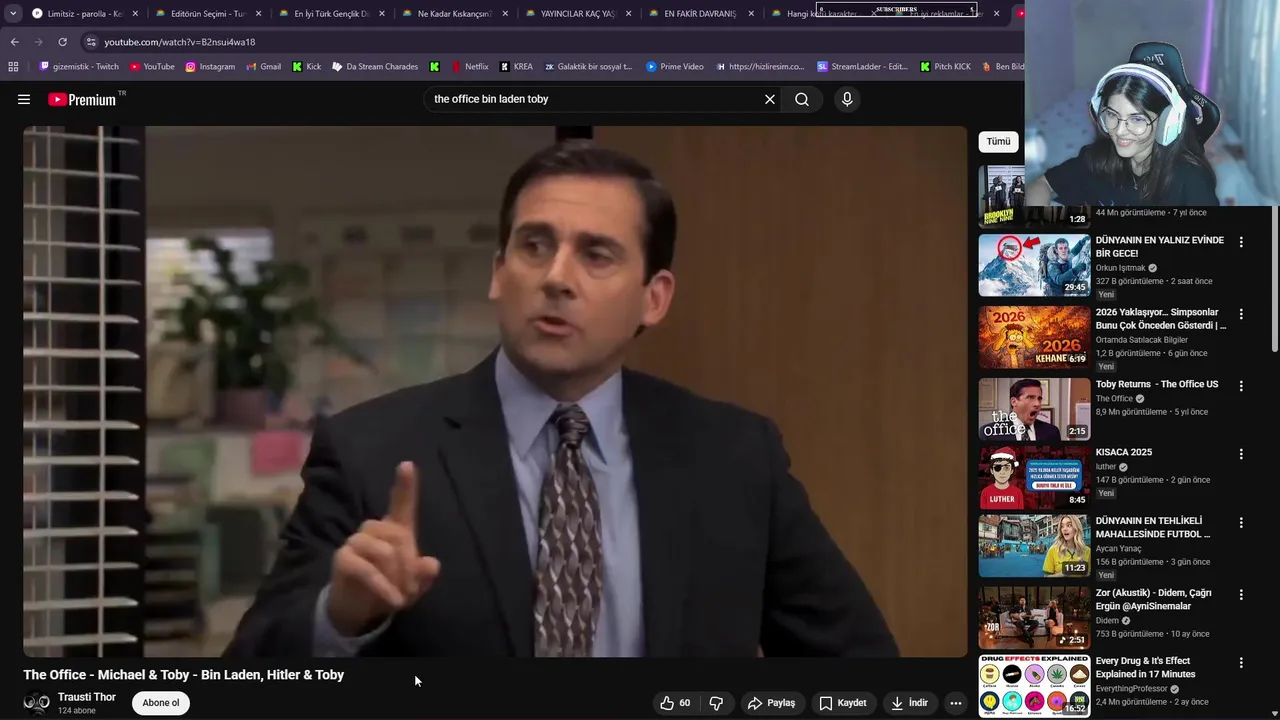The image size is (1280, 720).
Task: Subscribe via Abone ol button
Action: pos(161,703)
